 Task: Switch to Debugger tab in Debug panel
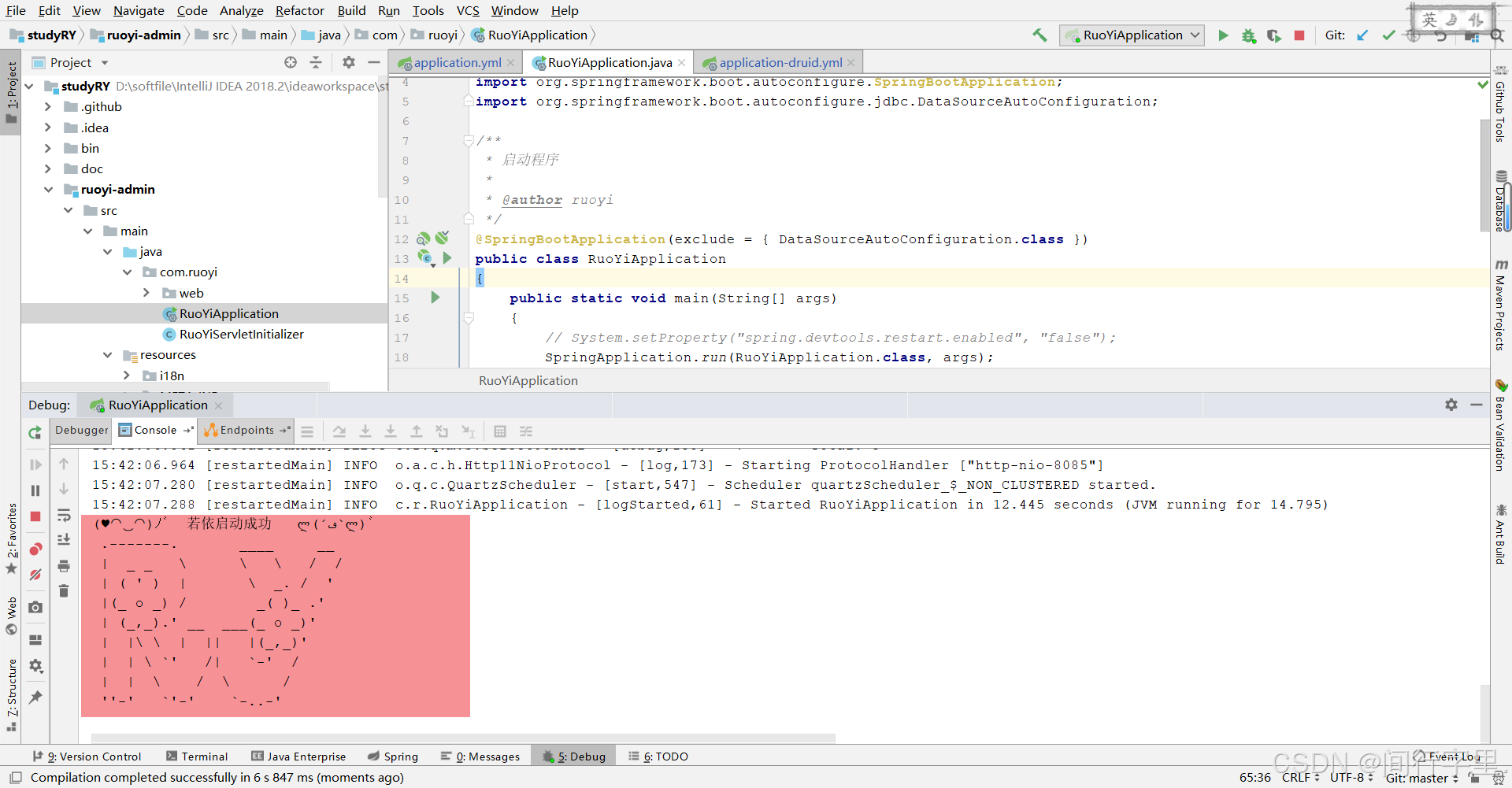[x=82, y=430]
